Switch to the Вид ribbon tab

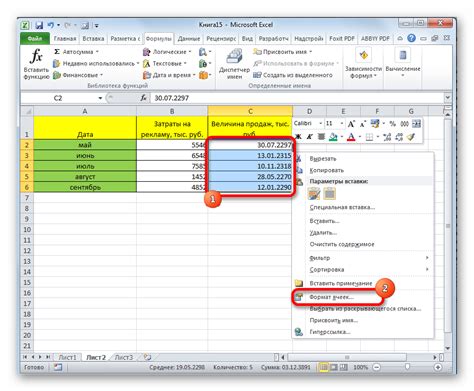pos(247,39)
